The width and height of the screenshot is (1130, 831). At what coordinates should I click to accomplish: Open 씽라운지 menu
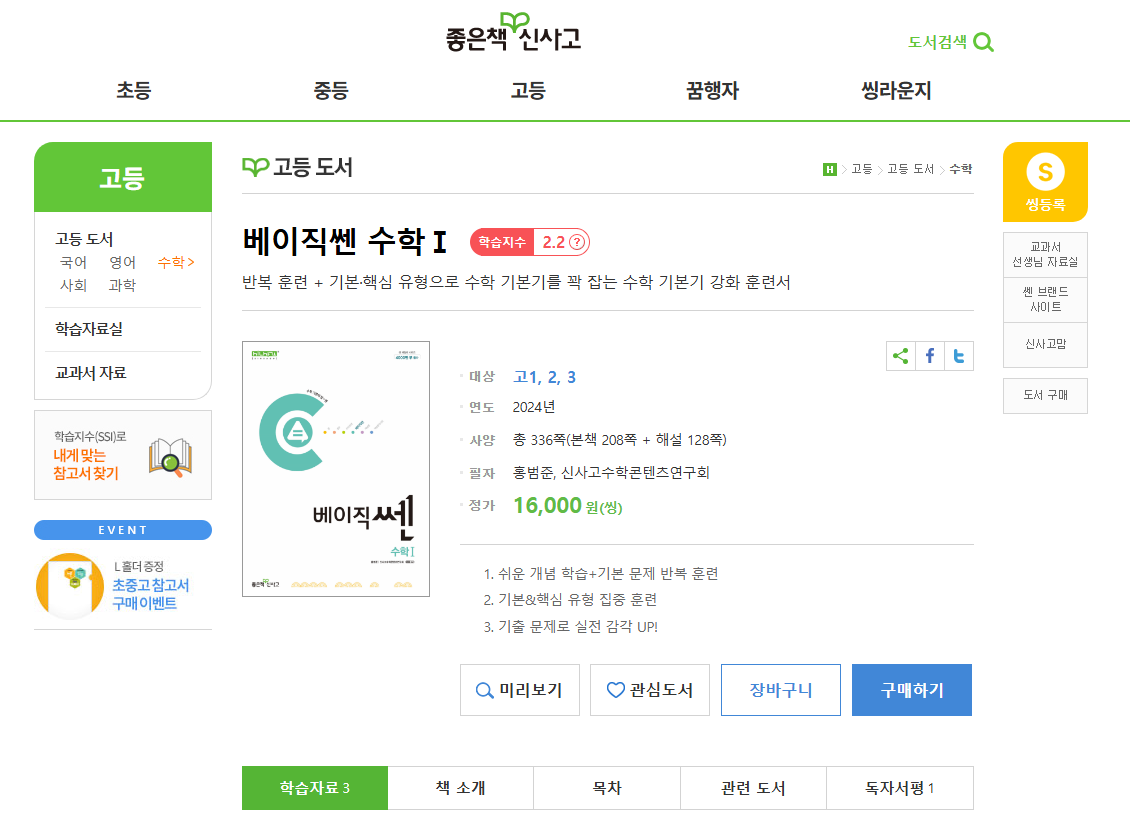pos(897,91)
